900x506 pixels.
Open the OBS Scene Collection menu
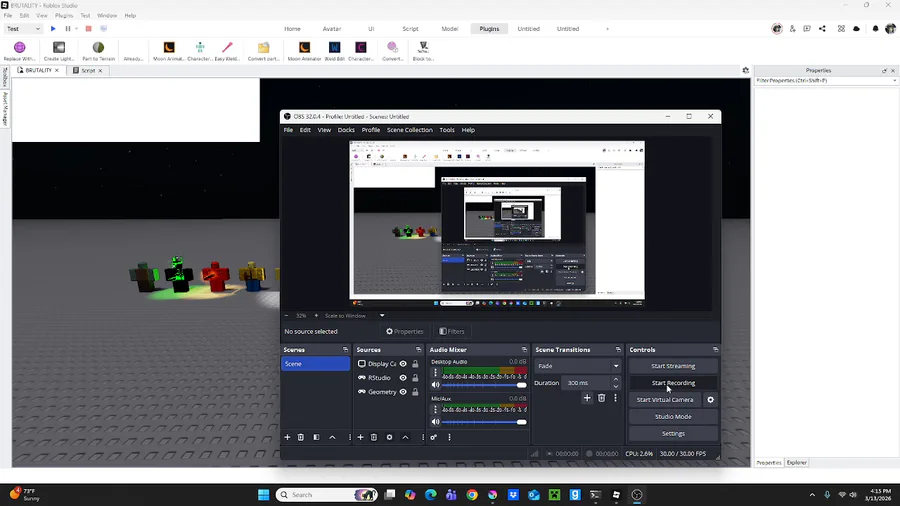(409, 130)
